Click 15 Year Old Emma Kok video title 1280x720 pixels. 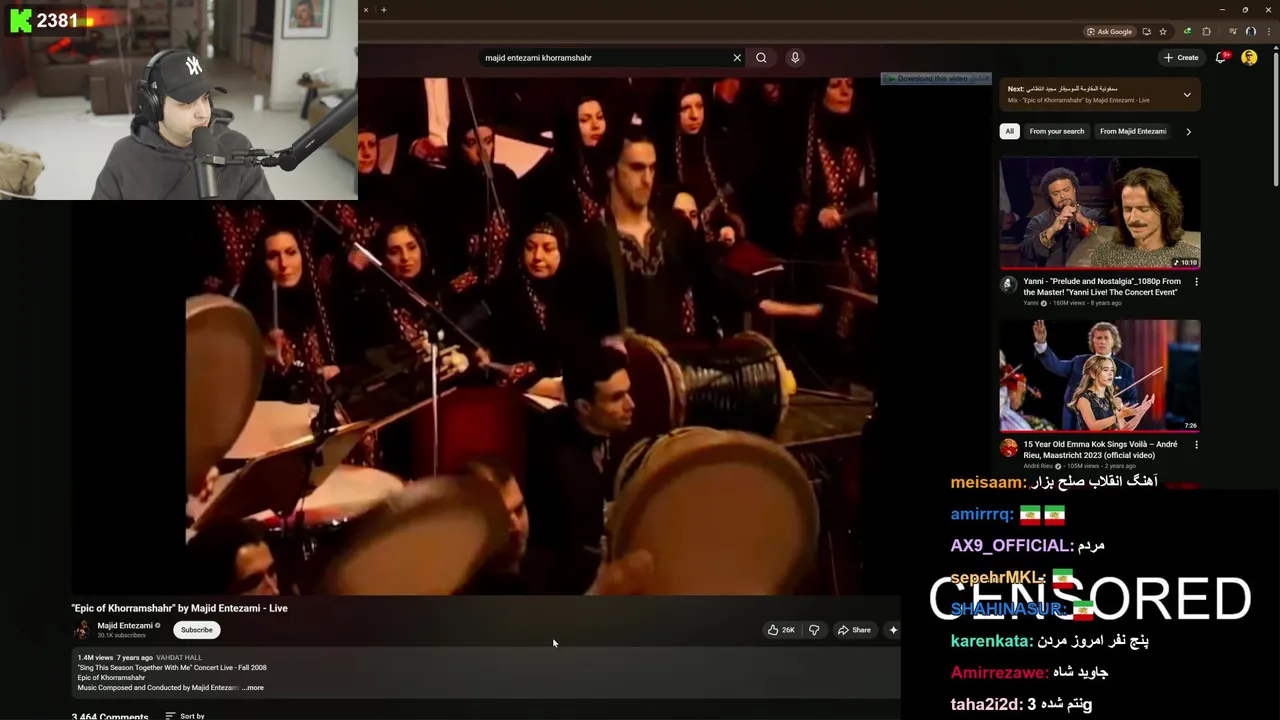[x=1100, y=450]
